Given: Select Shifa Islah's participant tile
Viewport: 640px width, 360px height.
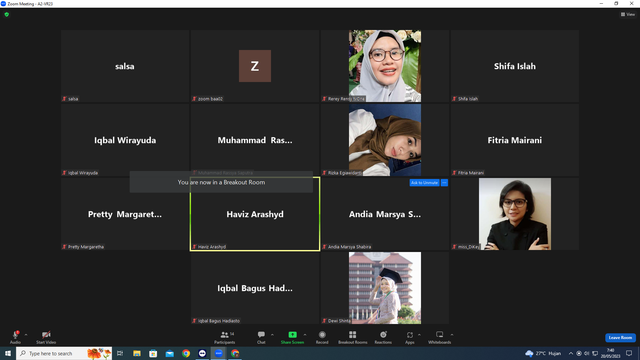Looking at the screenshot, I should coord(515,66).
